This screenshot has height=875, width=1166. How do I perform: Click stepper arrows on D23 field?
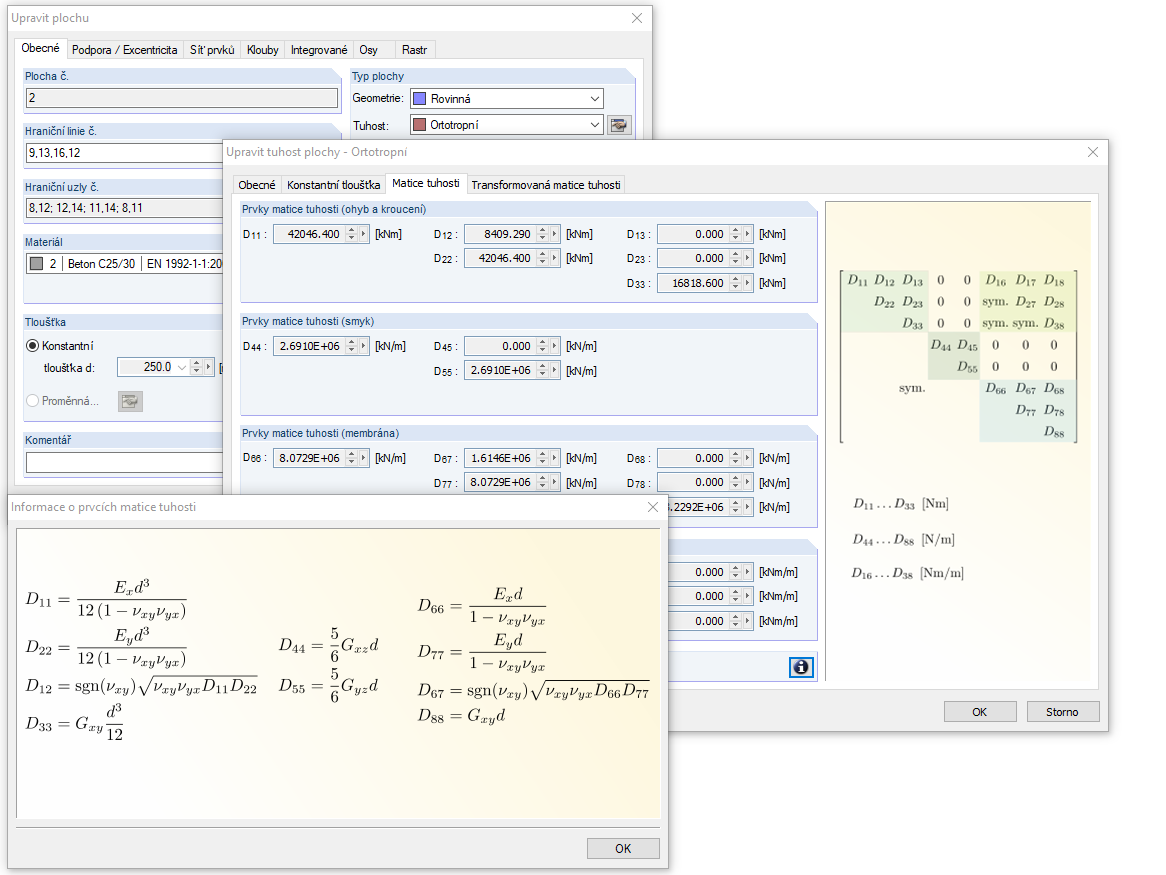(x=736, y=258)
